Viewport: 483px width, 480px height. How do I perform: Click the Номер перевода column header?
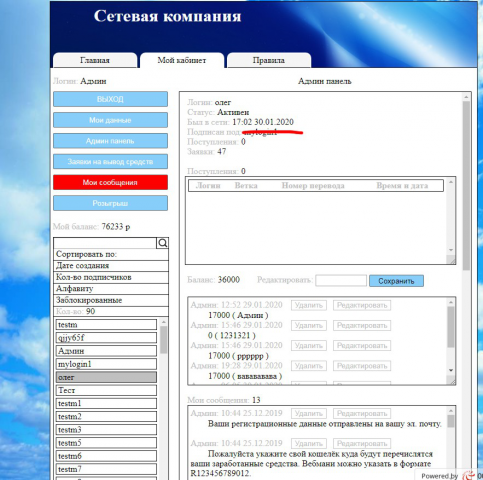313,186
